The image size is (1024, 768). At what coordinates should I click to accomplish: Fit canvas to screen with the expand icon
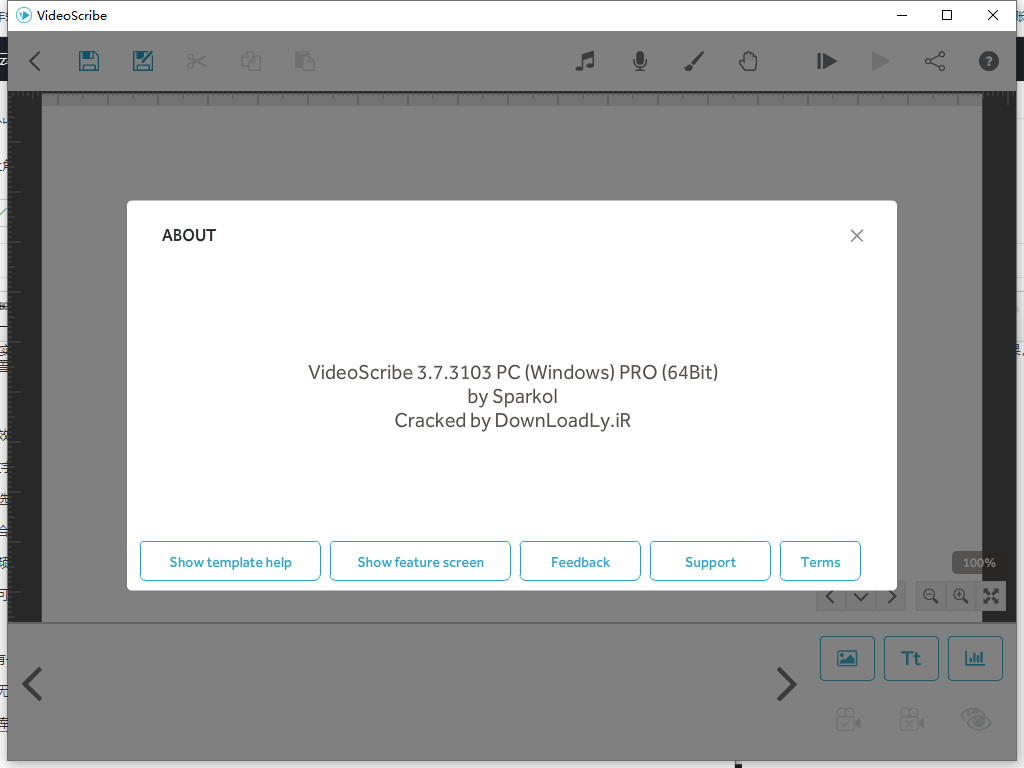click(x=991, y=596)
